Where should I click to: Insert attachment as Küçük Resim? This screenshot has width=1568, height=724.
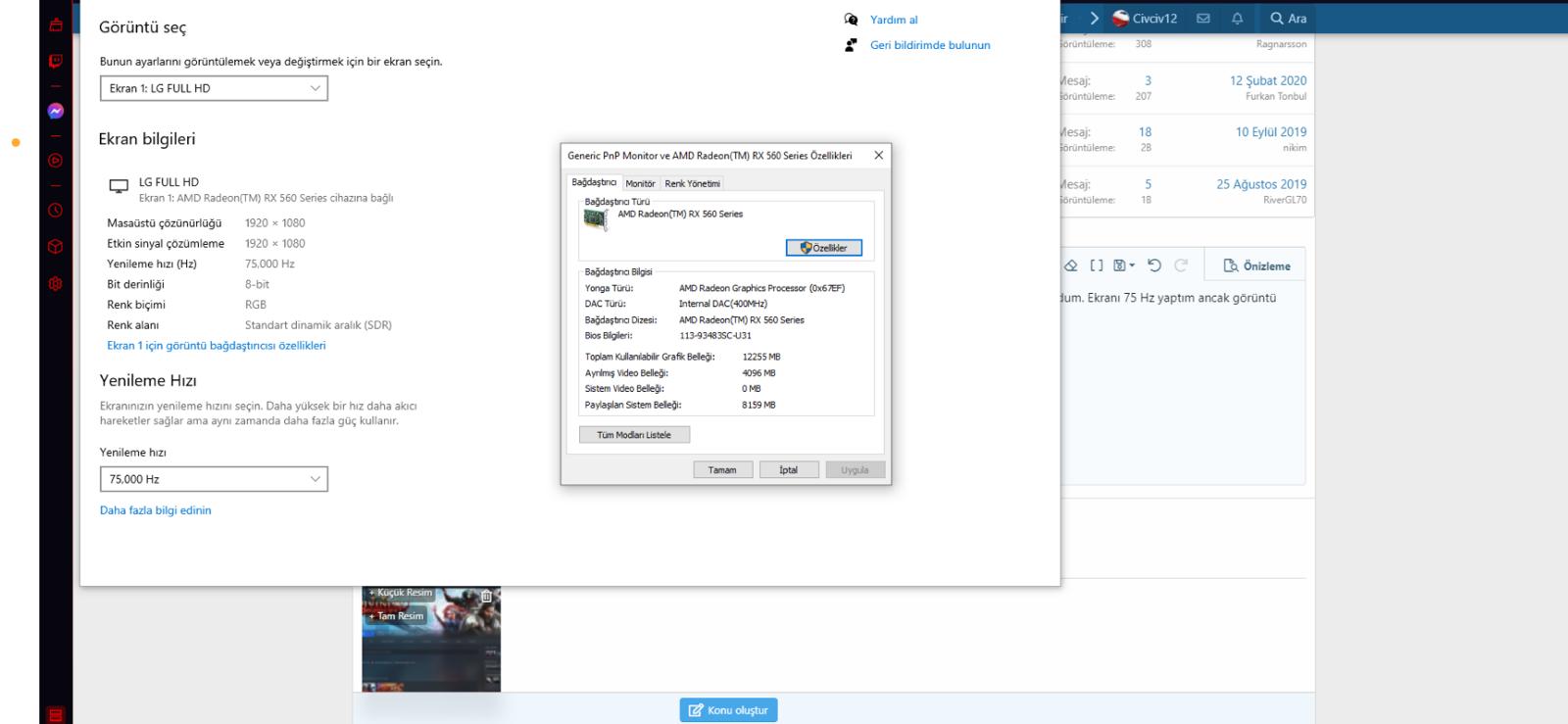pyautogui.click(x=401, y=593)
